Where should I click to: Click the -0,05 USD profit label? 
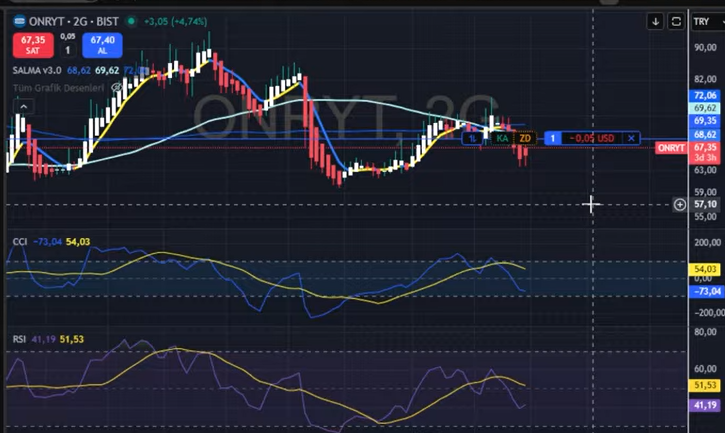[592, 138]
